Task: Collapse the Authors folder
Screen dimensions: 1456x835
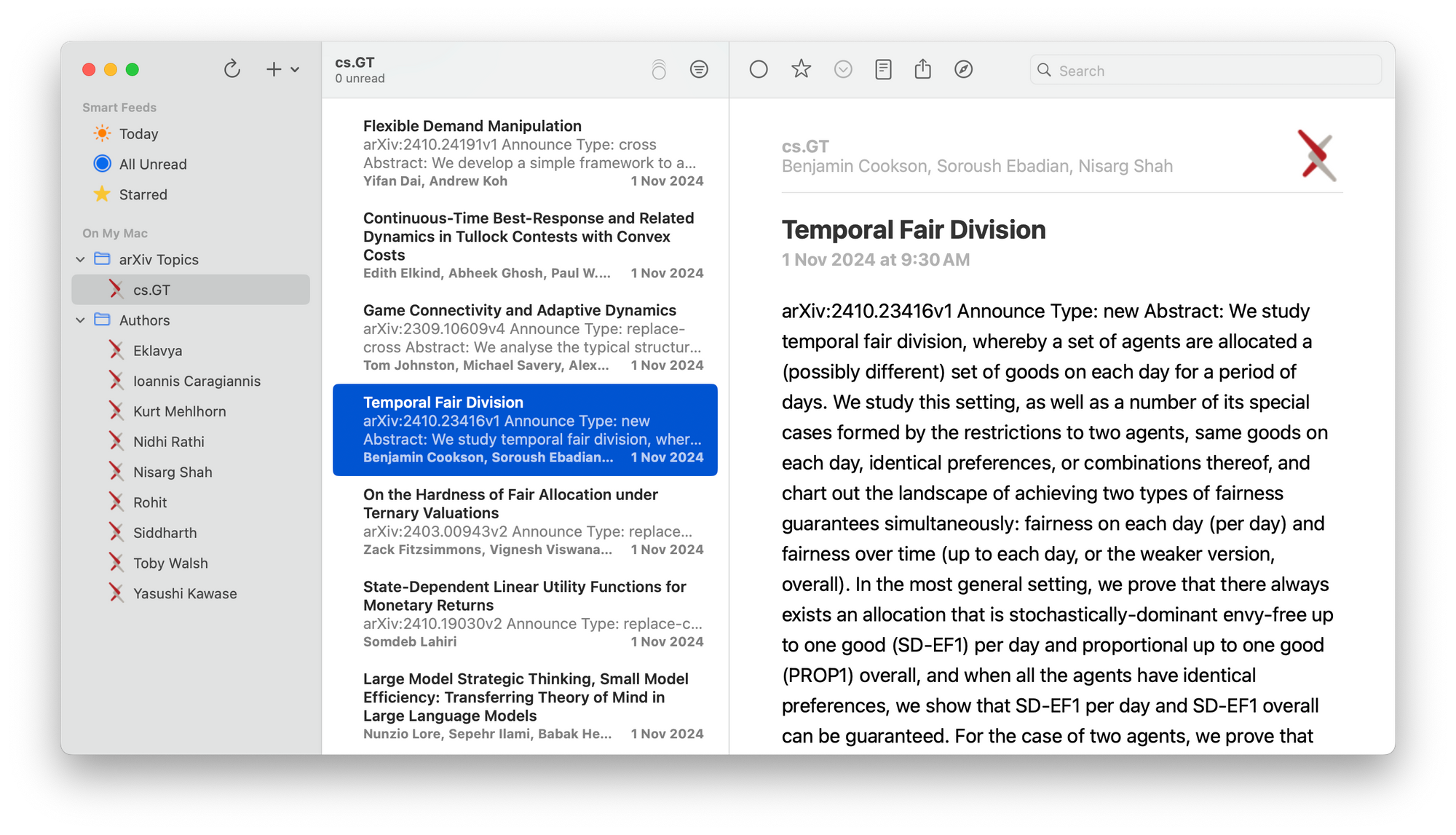Action: [80, 320]
